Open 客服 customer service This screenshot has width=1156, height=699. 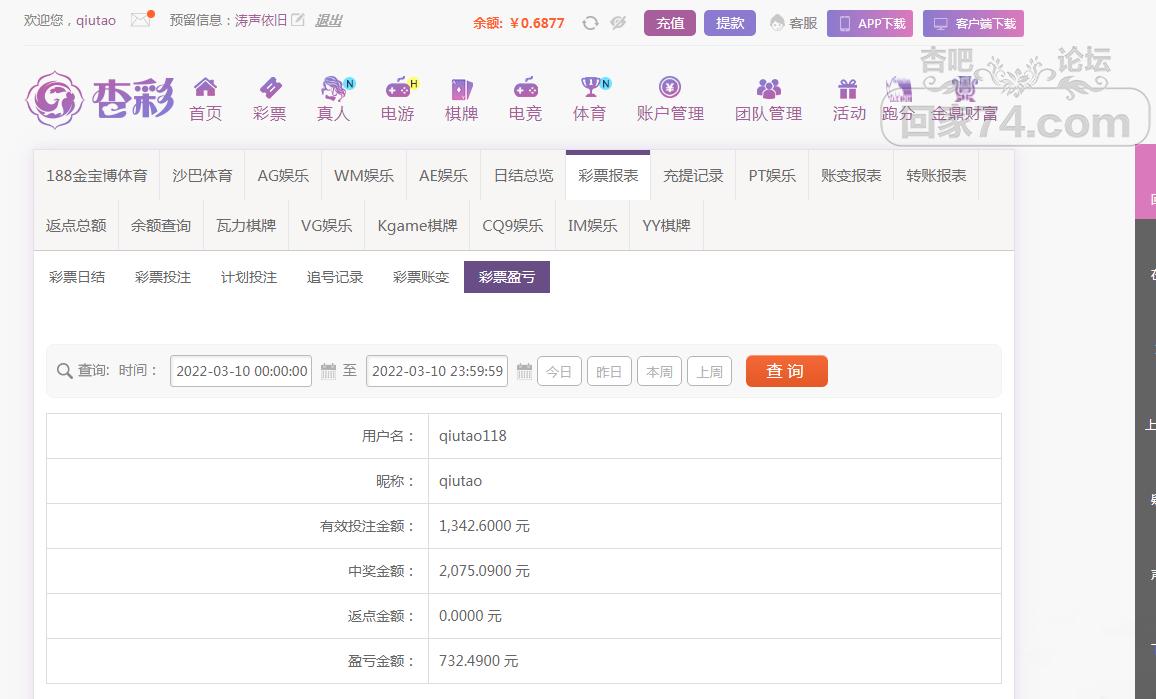794,23
